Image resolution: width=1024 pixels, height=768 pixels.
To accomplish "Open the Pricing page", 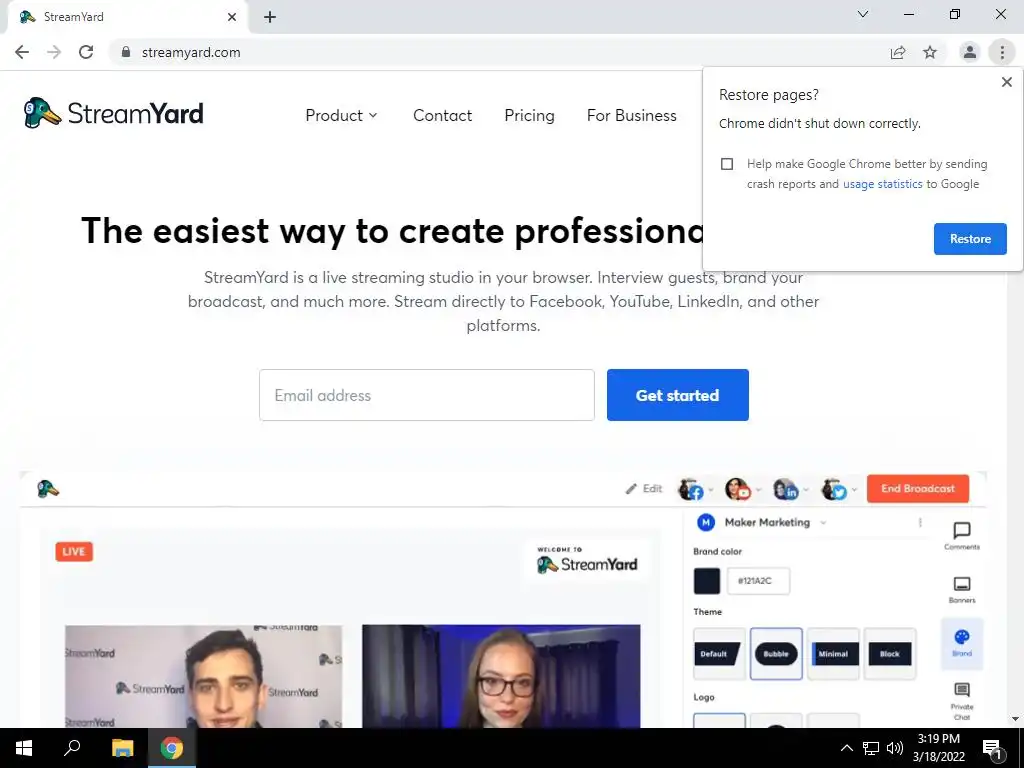I will [x=529, y=116].
